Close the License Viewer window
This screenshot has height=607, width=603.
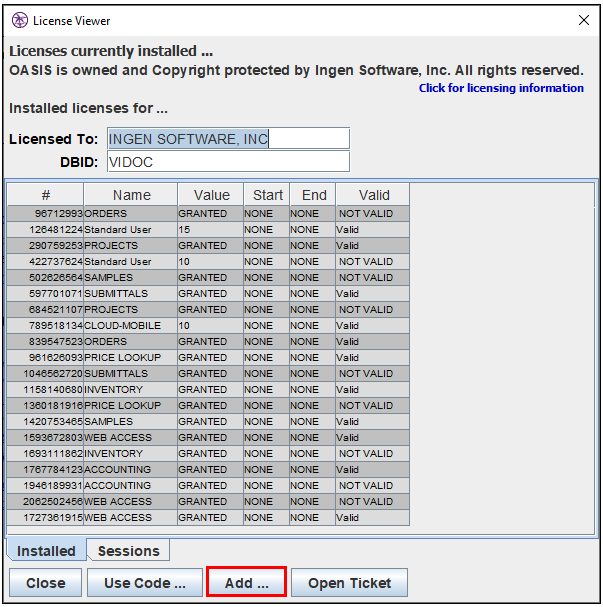coord(584,20)
